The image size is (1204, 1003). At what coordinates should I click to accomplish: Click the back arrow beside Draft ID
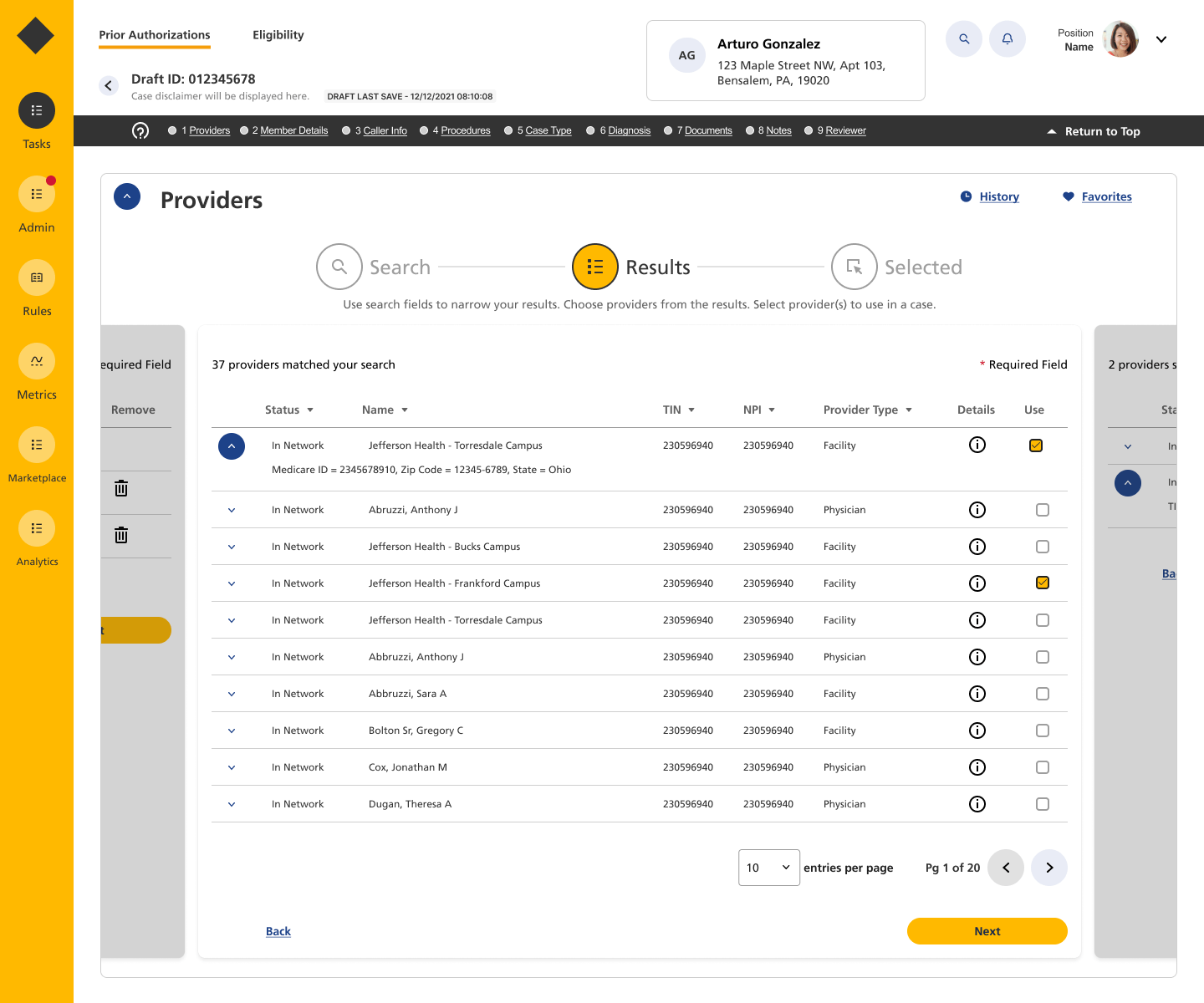click(x=109, y=86)
